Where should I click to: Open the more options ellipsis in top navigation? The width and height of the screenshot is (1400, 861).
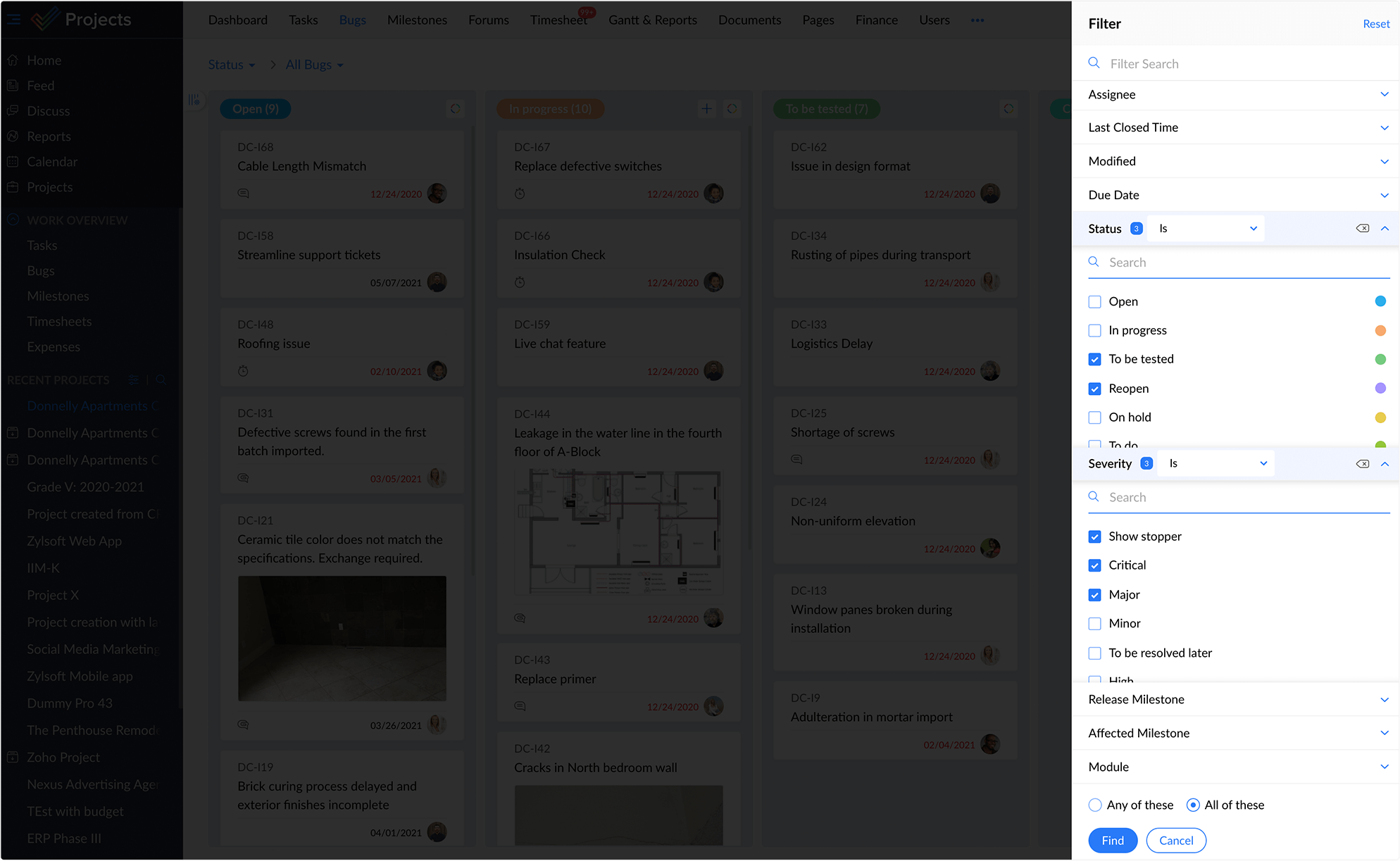click(x=977, y=20)
